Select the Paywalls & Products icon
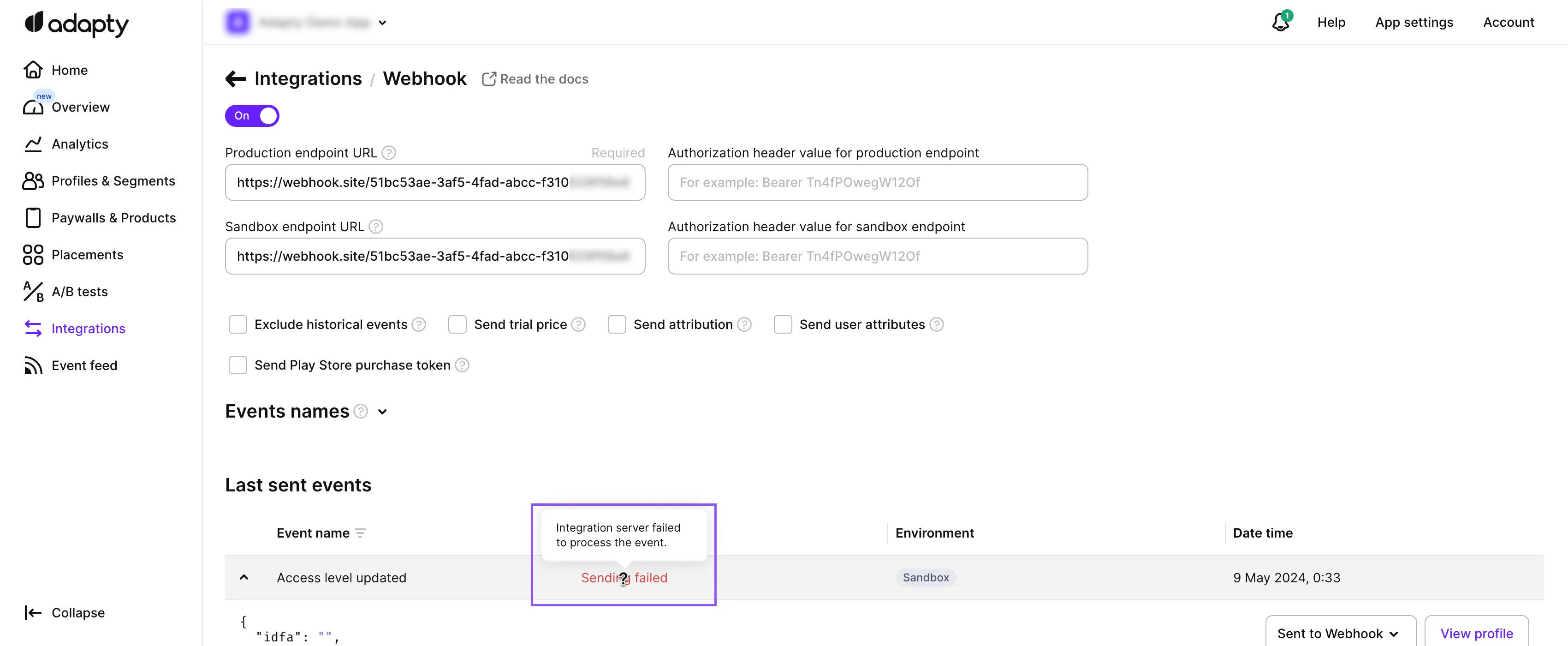The image size is (1568, 646). coord(33,217)
